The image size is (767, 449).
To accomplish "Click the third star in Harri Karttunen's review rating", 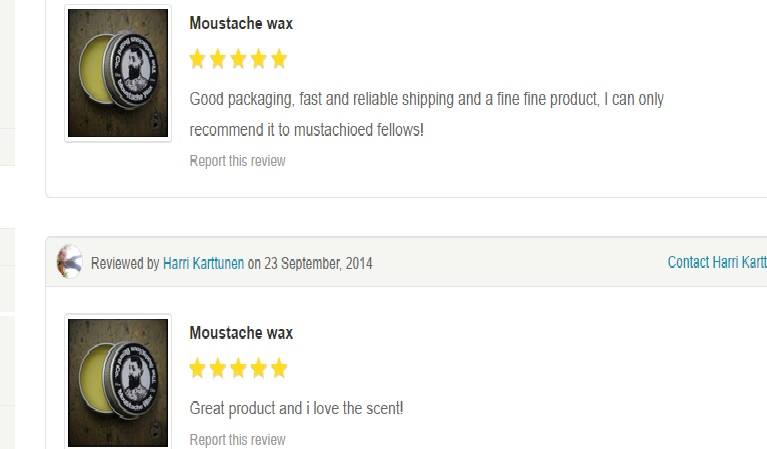I will coord(238,369).
